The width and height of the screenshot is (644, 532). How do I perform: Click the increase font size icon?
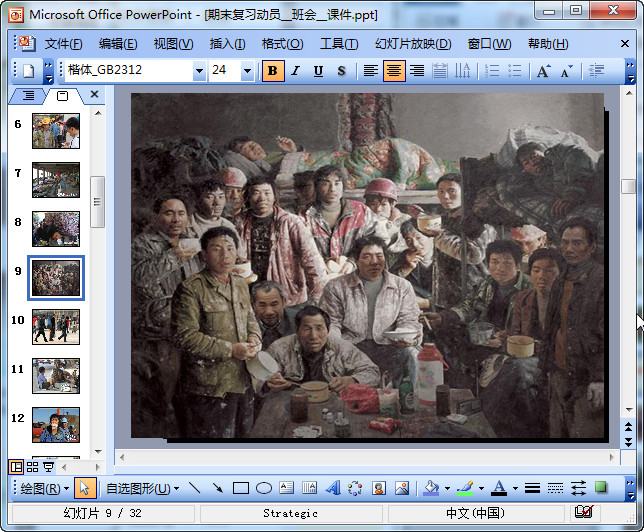click(543, 71)
